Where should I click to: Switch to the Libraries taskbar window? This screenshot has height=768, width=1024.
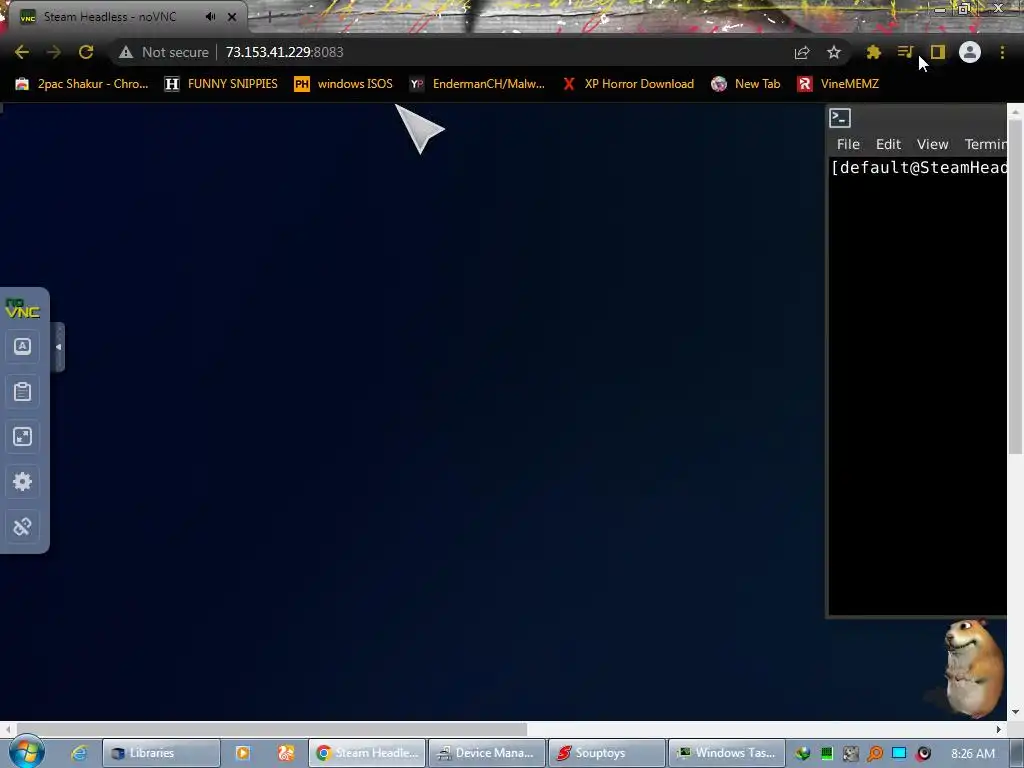161,753
